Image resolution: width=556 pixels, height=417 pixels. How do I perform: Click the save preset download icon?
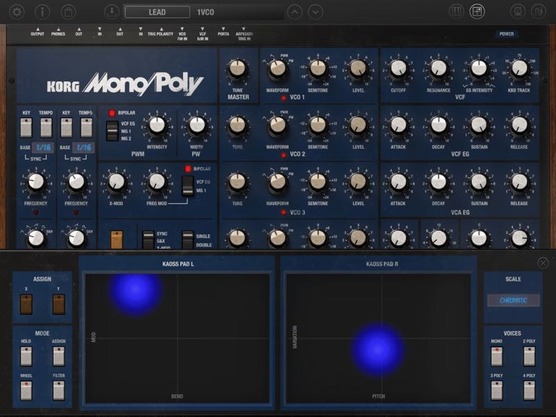click(112, 12)
